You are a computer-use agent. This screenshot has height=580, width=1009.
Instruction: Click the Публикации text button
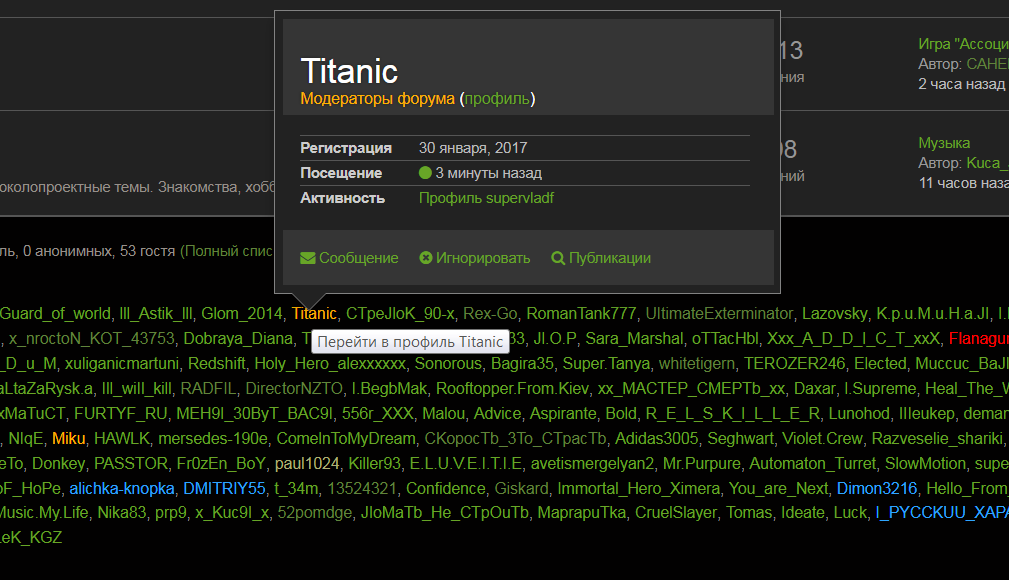(x=610, y=258)
